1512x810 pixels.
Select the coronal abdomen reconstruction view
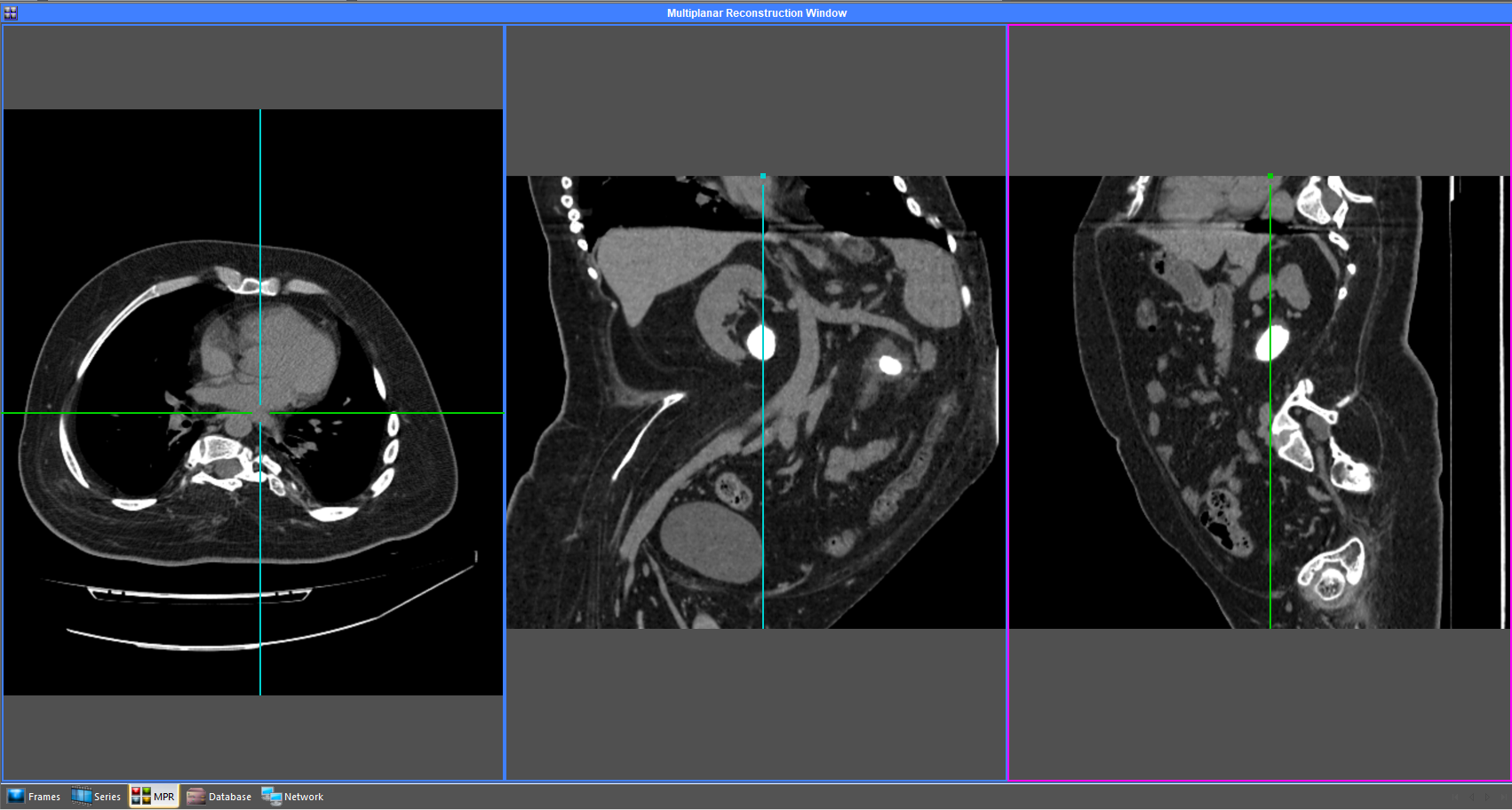click(756, 402)
